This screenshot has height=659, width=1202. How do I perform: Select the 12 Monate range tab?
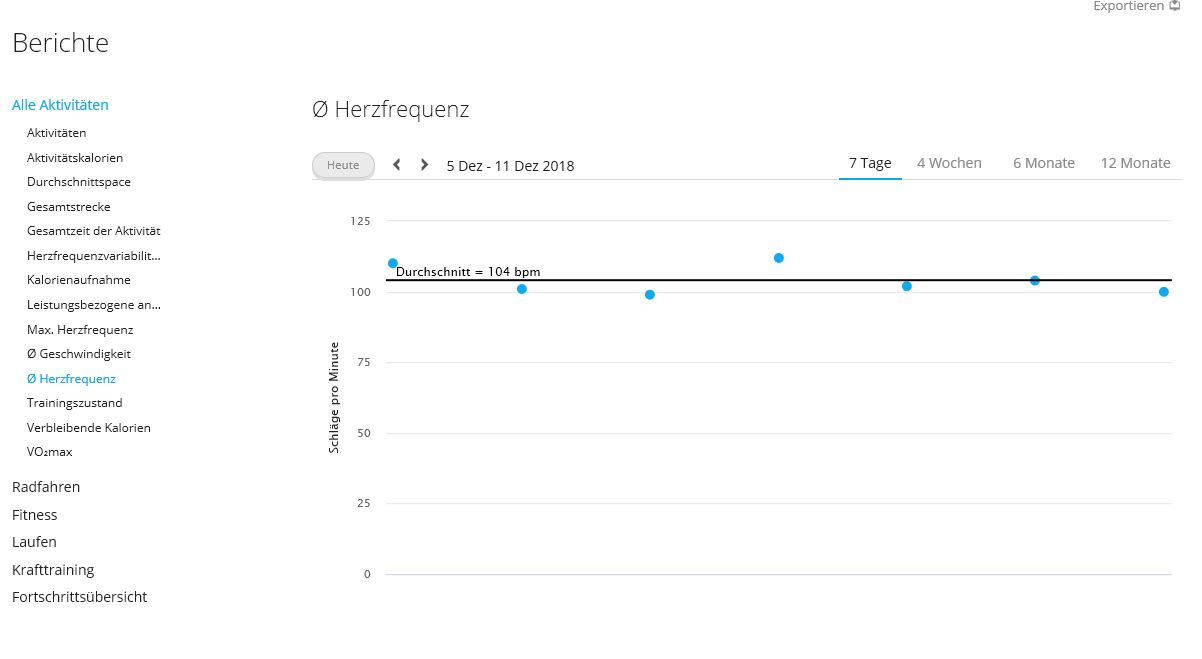tap(1135, 163)
